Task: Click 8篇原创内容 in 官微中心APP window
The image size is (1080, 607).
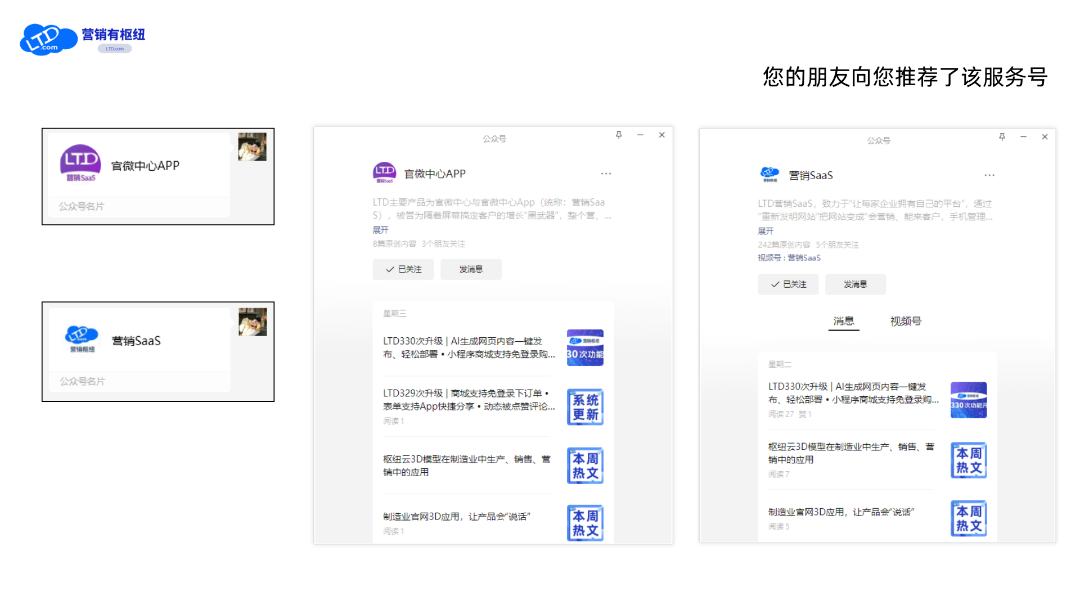Action: click(395, 244)
